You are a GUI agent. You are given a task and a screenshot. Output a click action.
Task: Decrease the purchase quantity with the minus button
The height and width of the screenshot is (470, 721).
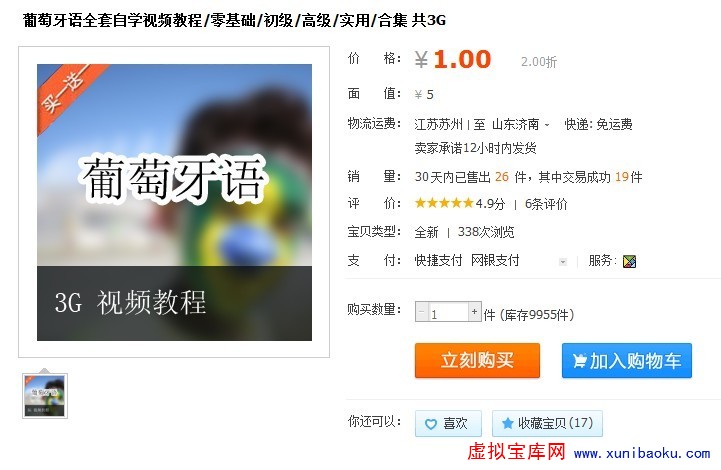point(421,312)
